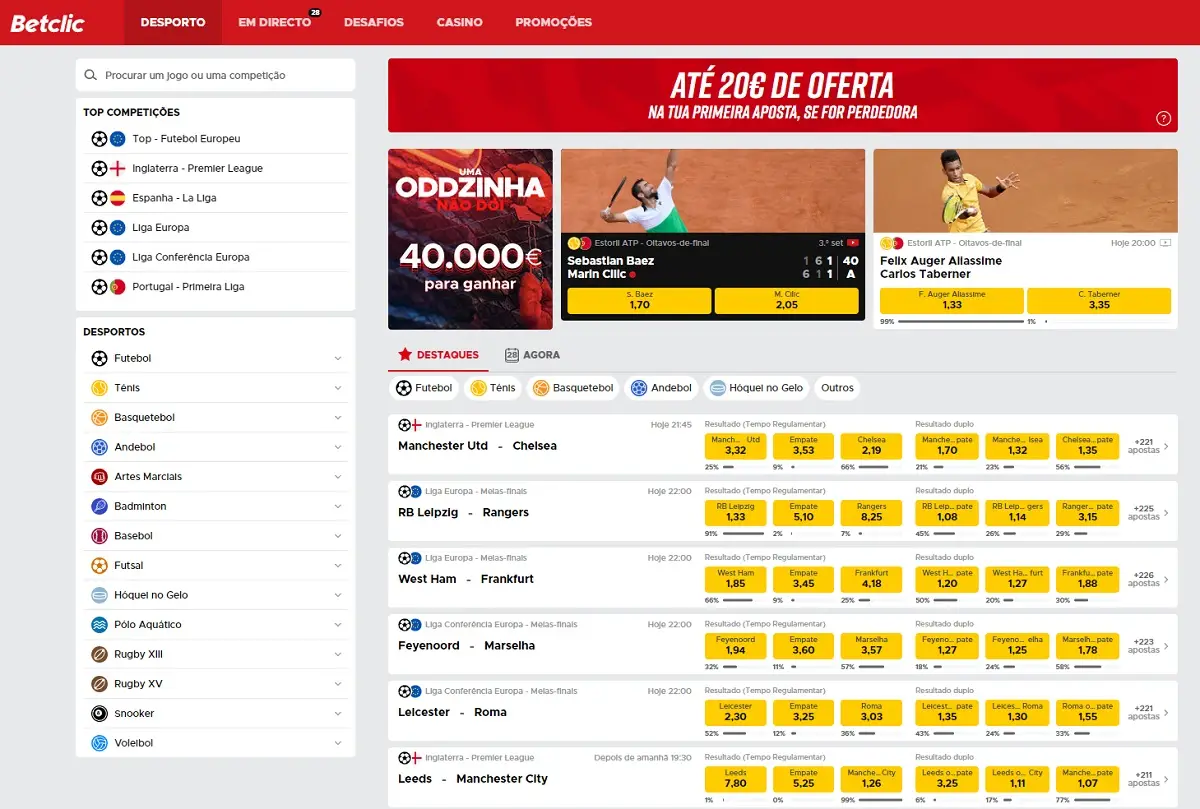
Task: Click the Ténis ball icon in Desportos list
Action: (x=99, y=388)
